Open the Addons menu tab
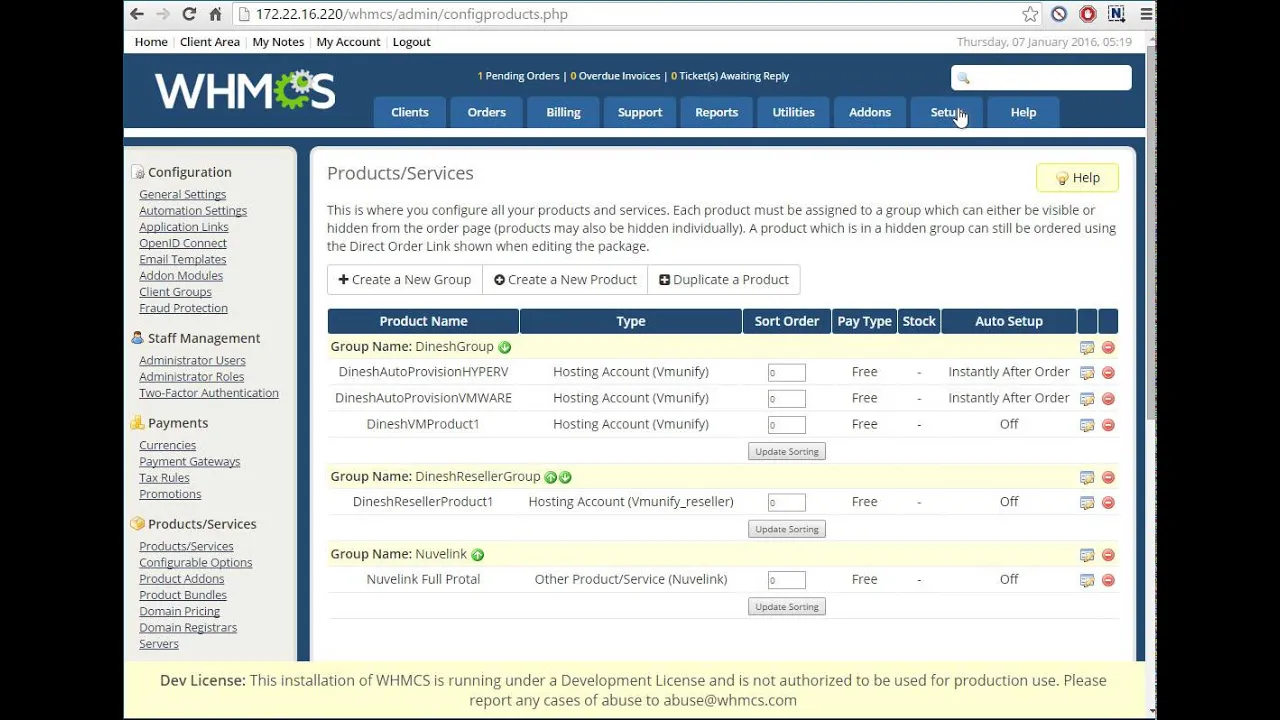 pyautogui.click(x=870, y=112)
